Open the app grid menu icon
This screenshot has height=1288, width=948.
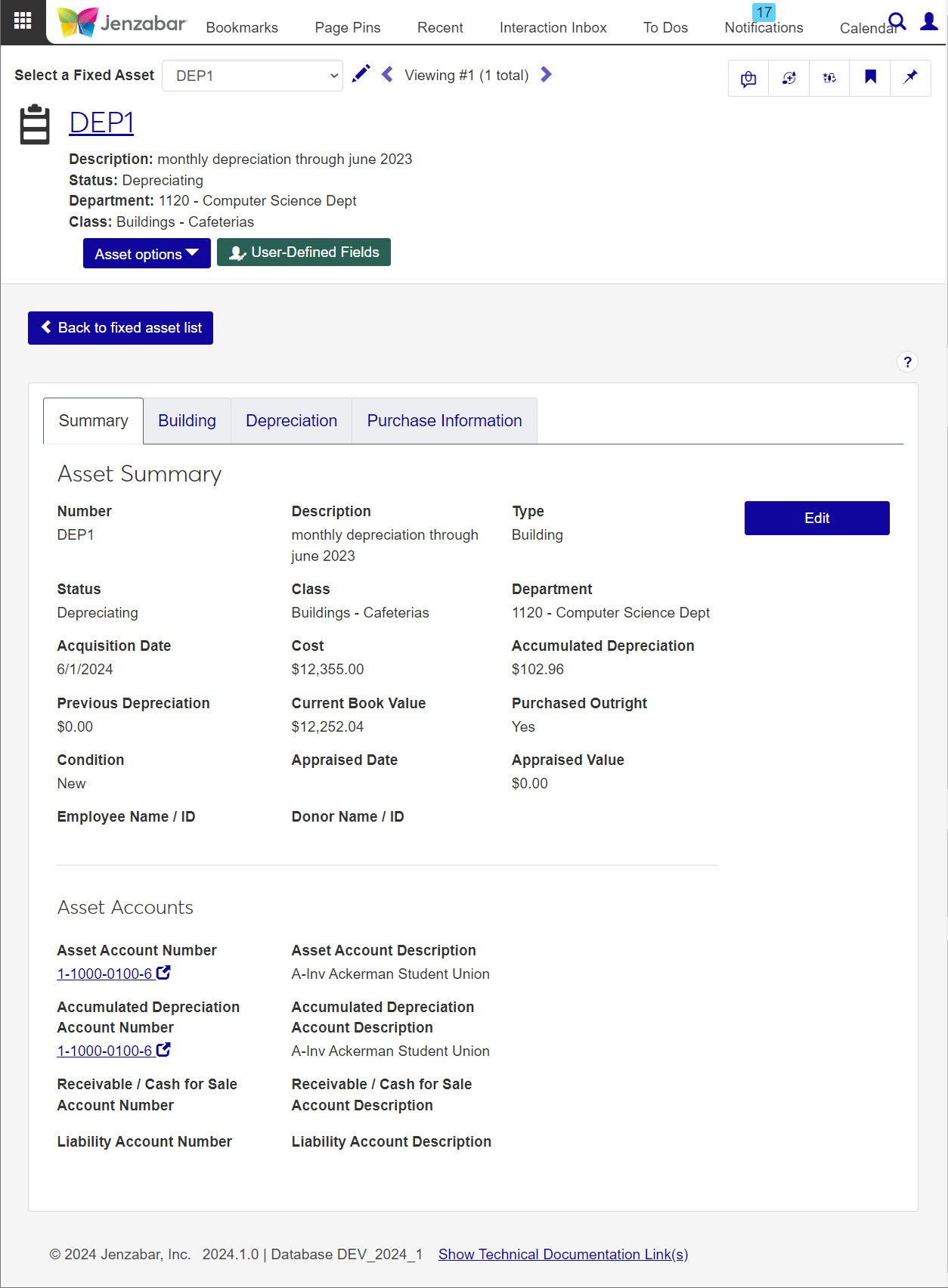23,21
